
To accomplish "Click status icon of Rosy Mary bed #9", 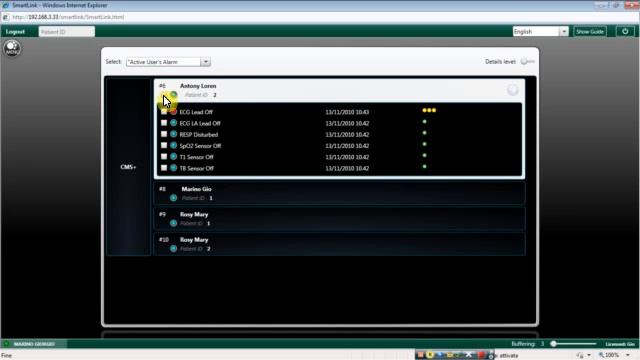I will coord(173,223).
